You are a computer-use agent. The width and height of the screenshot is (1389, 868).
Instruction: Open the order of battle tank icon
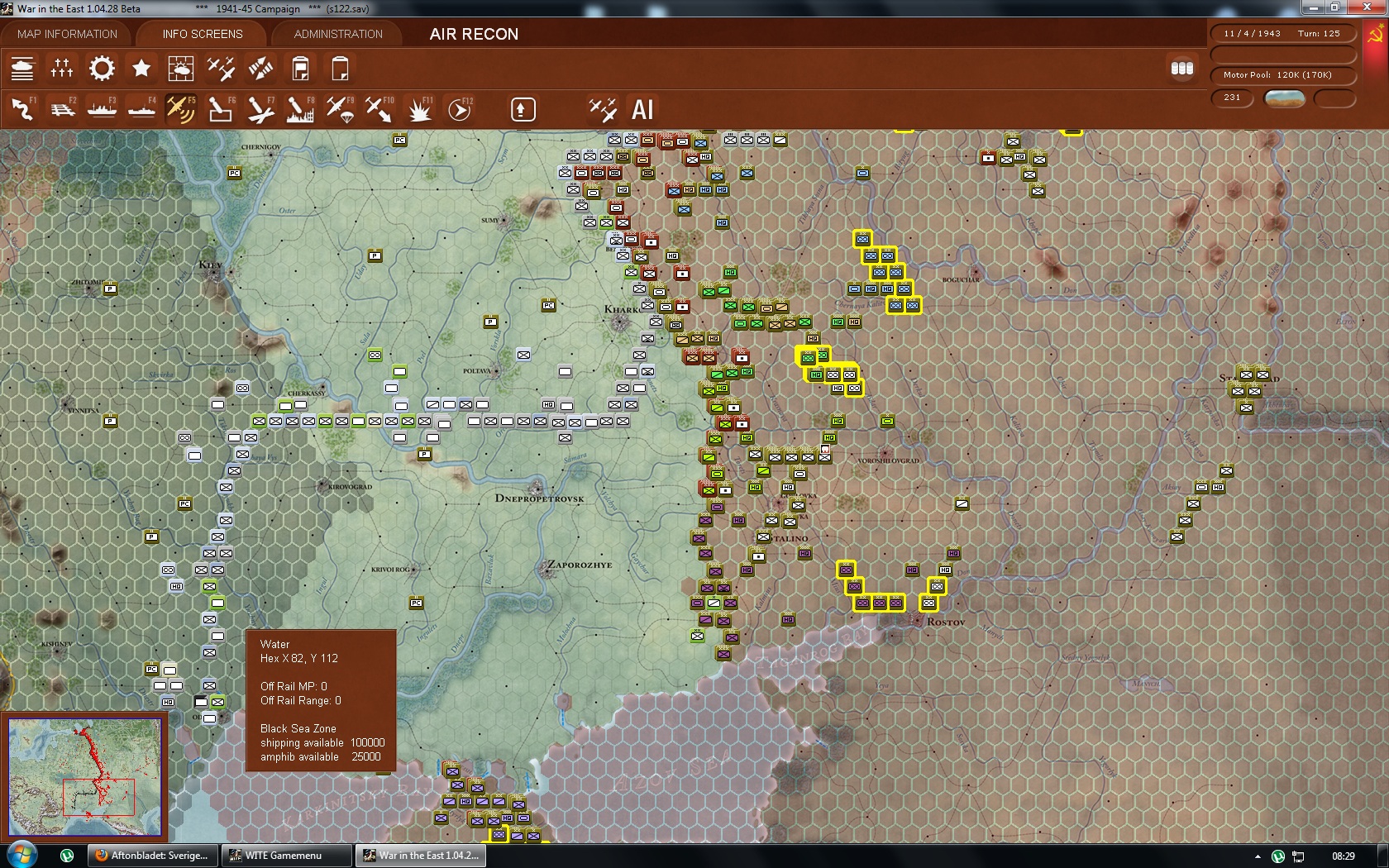pos(22,69)
